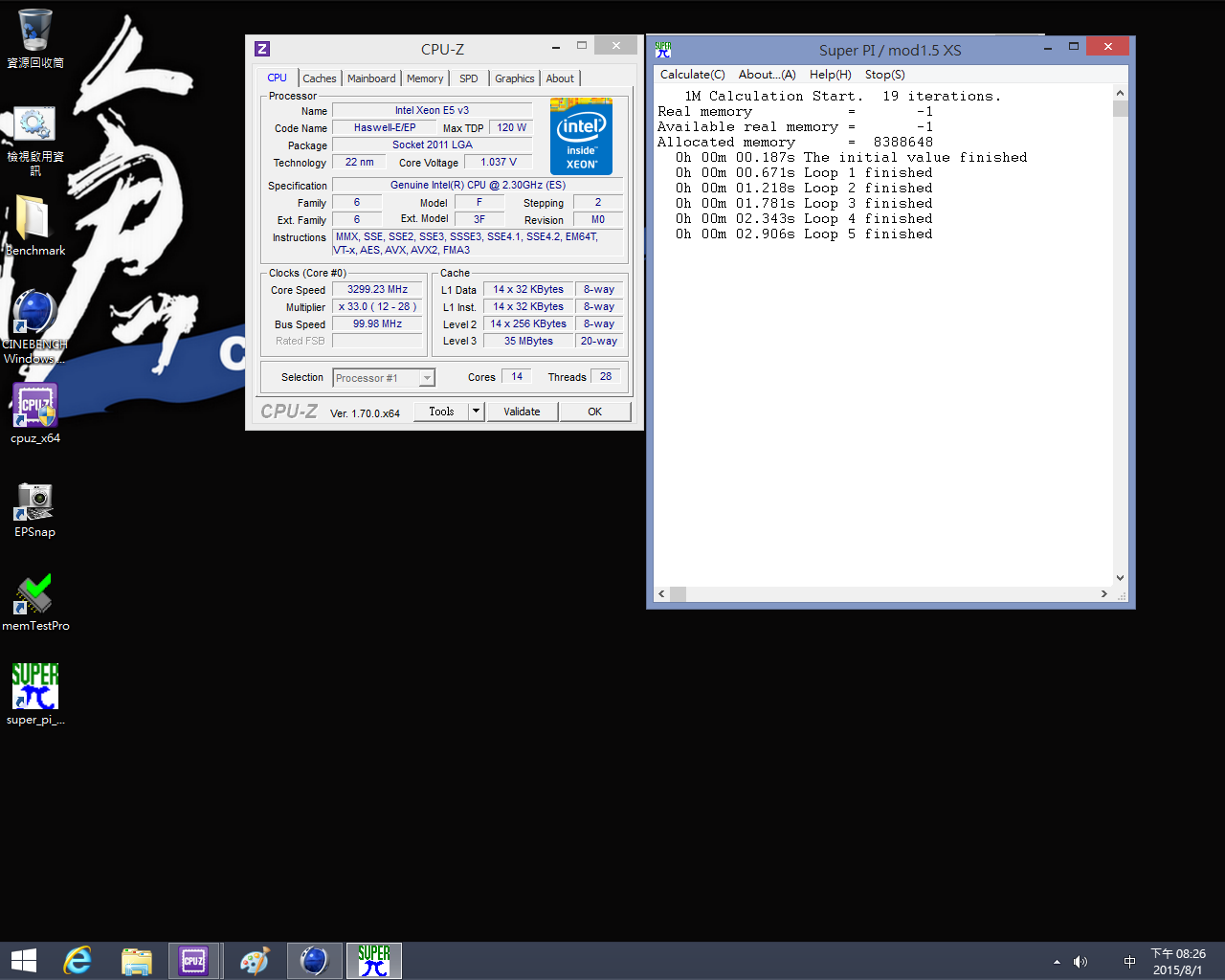This screenshot has width=1225, height=980.
Task: Open the Windows Start button
Action: coord(24,961)
